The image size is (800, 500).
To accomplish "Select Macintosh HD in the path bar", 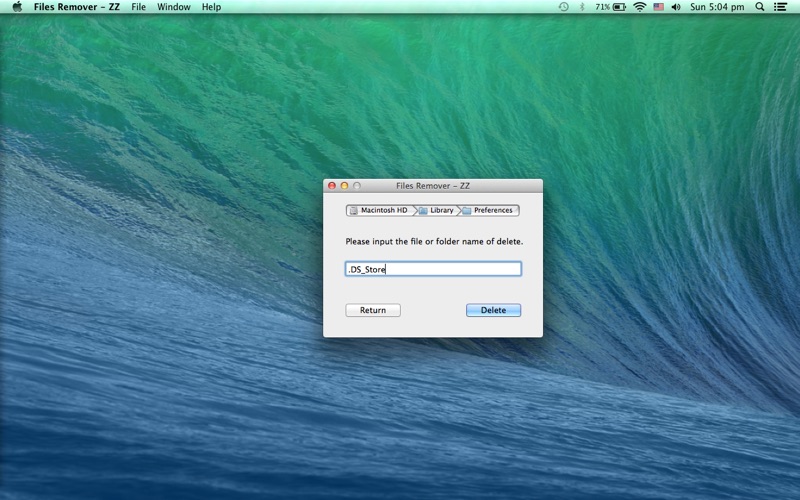I will (x=381, y=210).
